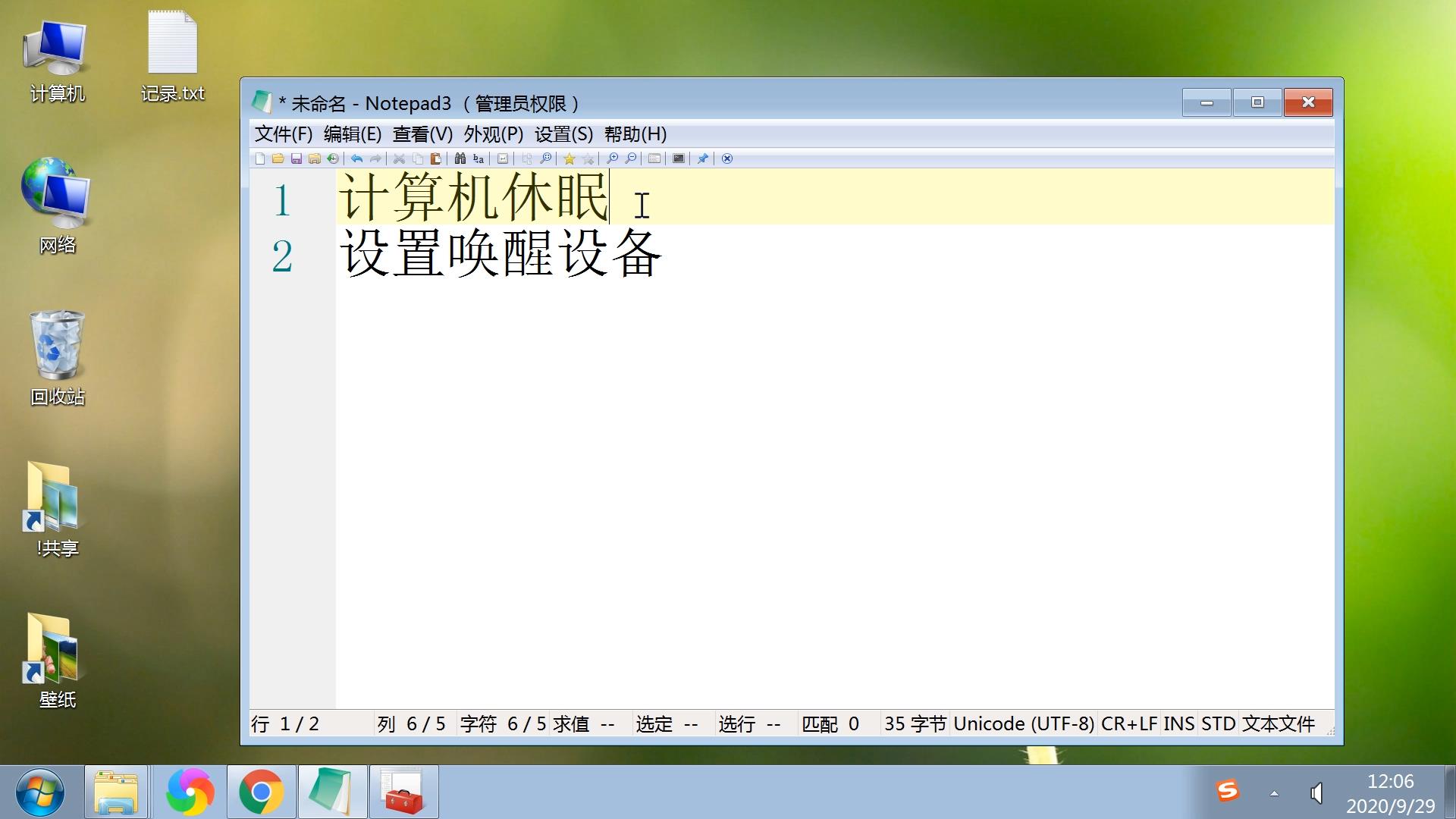Click the Replace text icon

(479, 158)
